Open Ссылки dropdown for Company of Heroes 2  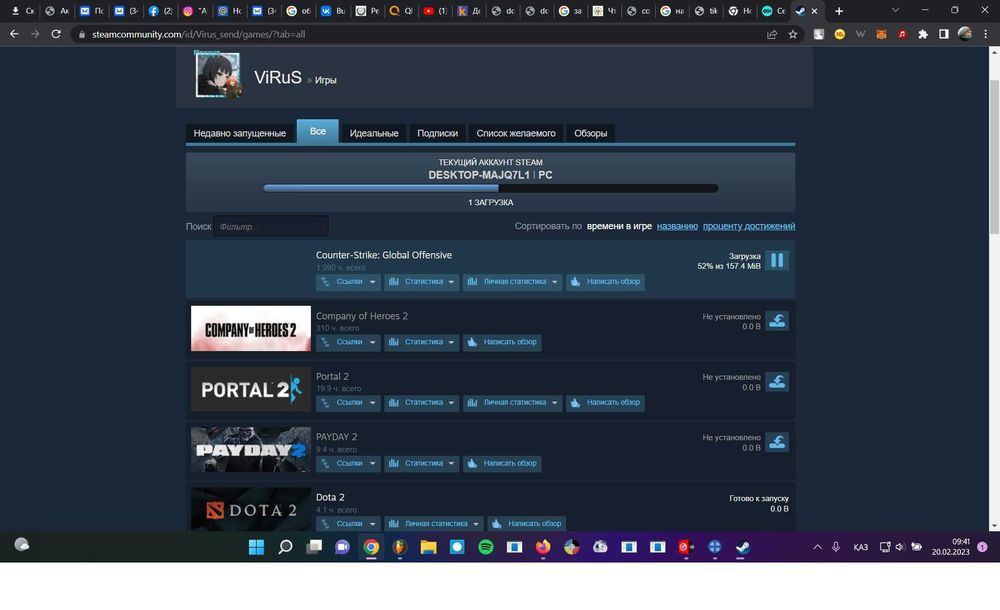point(348,343)
